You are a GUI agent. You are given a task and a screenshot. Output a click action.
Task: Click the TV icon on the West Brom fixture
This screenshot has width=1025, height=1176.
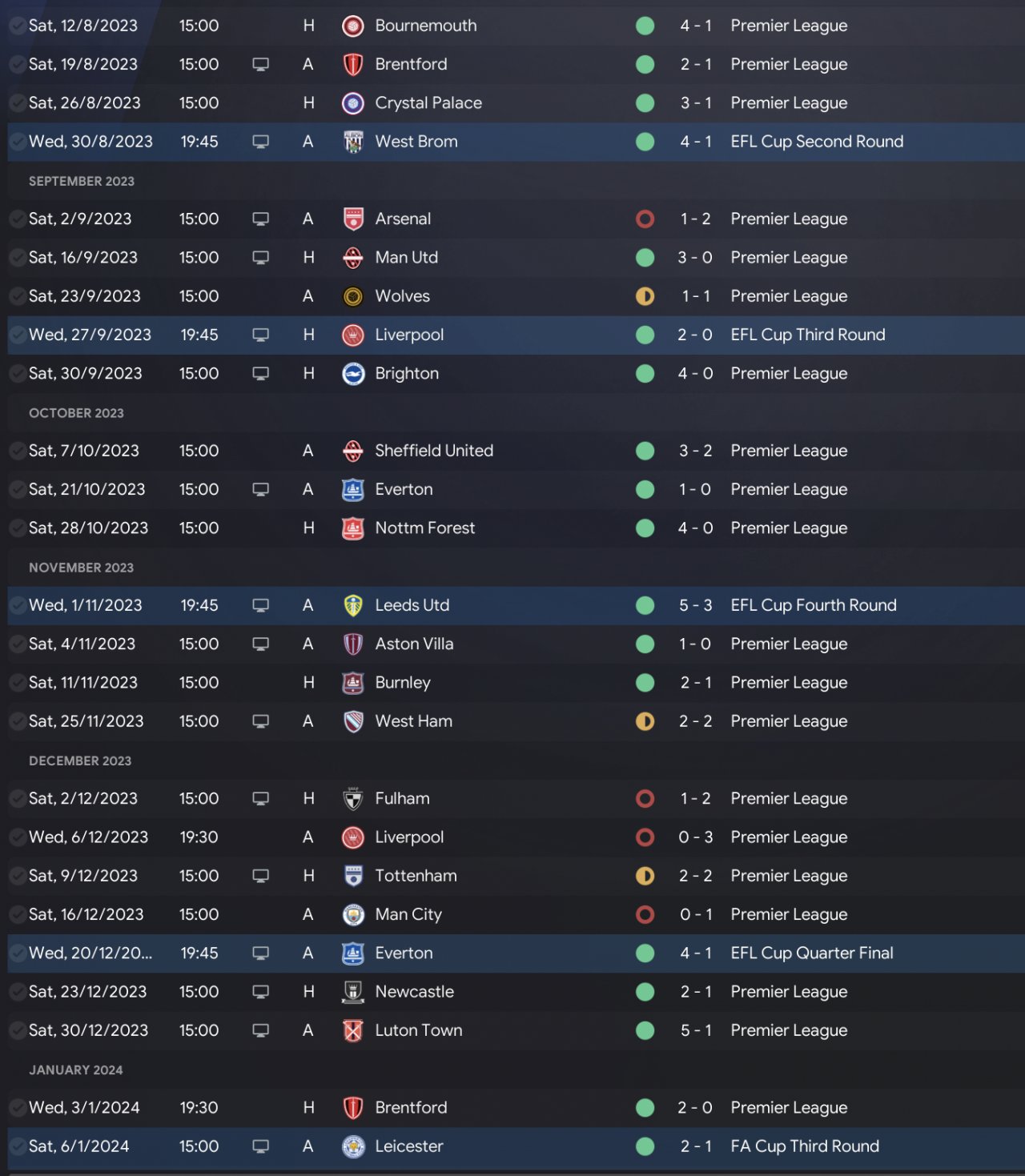click(260, 142)
